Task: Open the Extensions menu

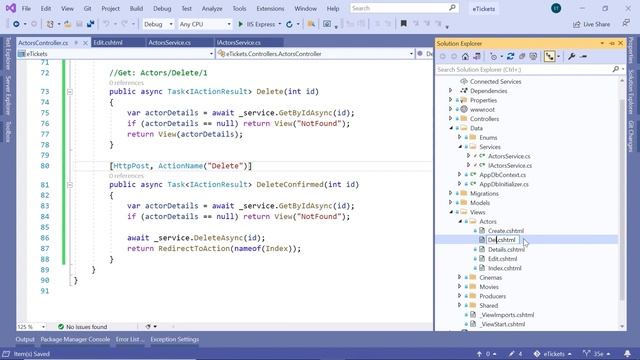Action: click(x=270, y=9)
